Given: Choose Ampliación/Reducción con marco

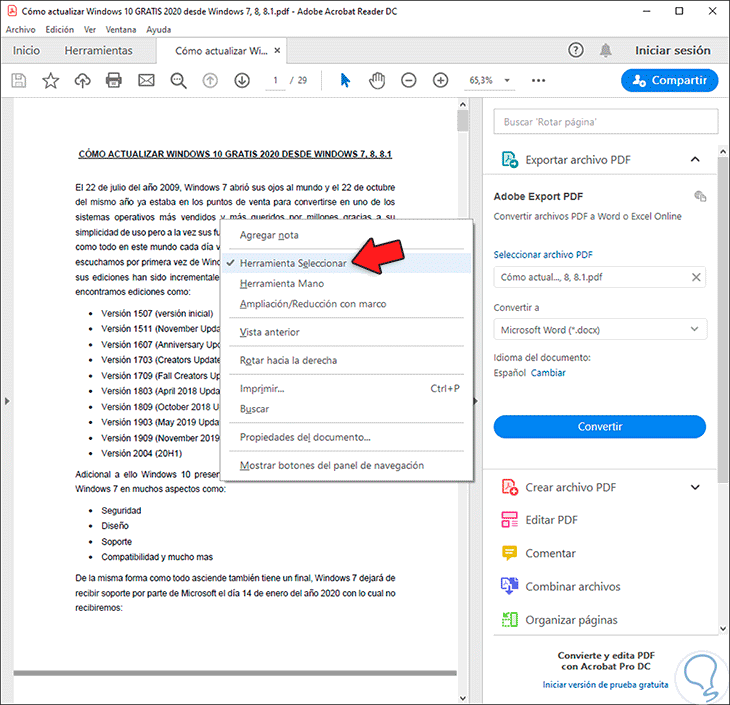Looking at the screenshot, I should (x=346, y=304).
